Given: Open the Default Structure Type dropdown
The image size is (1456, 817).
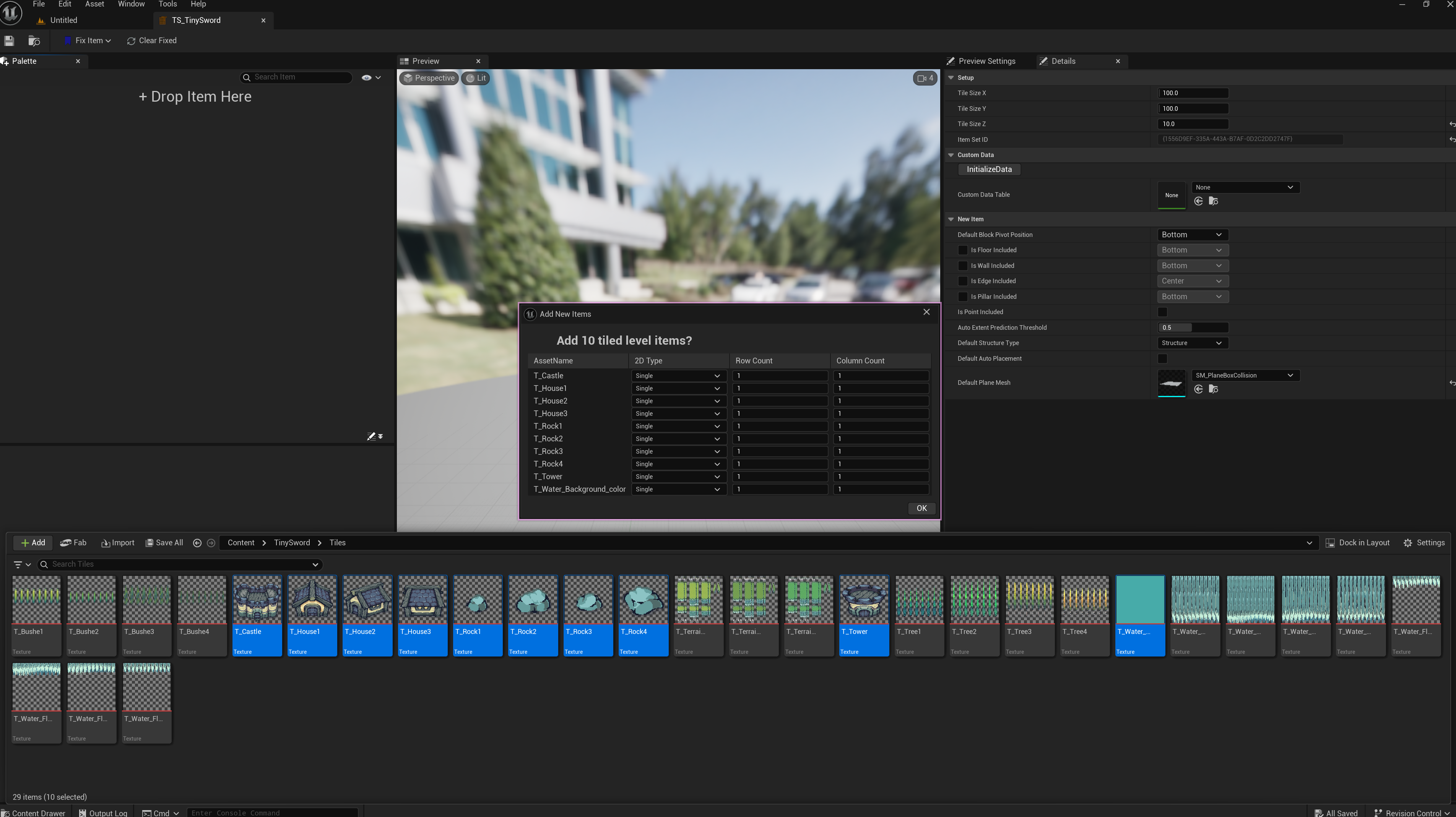Looking at the screenshot, I should coord(1191,343).
